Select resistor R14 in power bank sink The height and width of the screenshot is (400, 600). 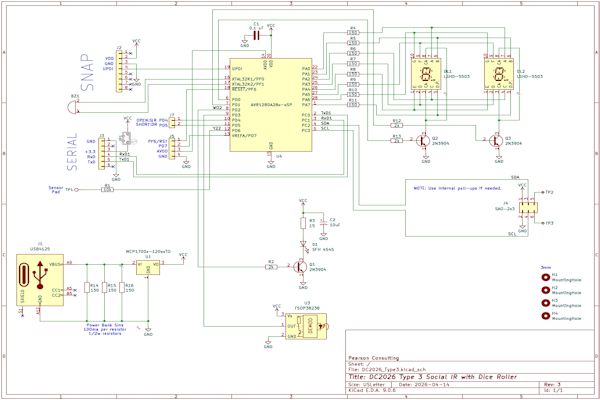87,288
